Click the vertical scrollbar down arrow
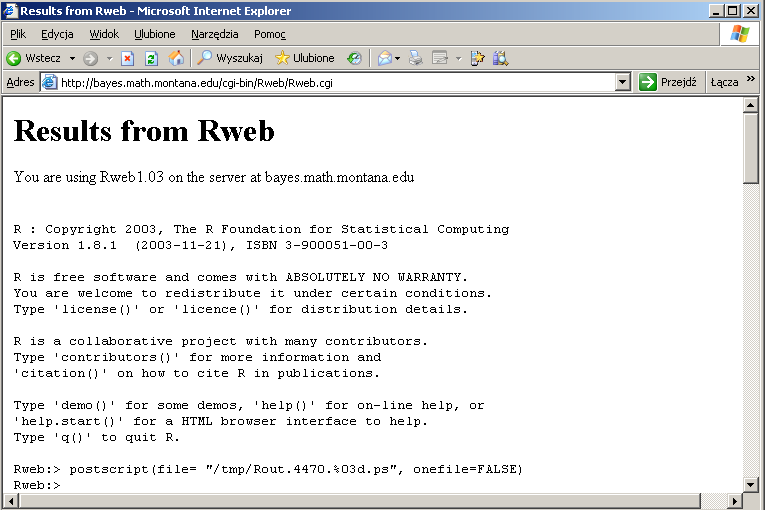The image size is (765, 510). [x=750, y=485]
